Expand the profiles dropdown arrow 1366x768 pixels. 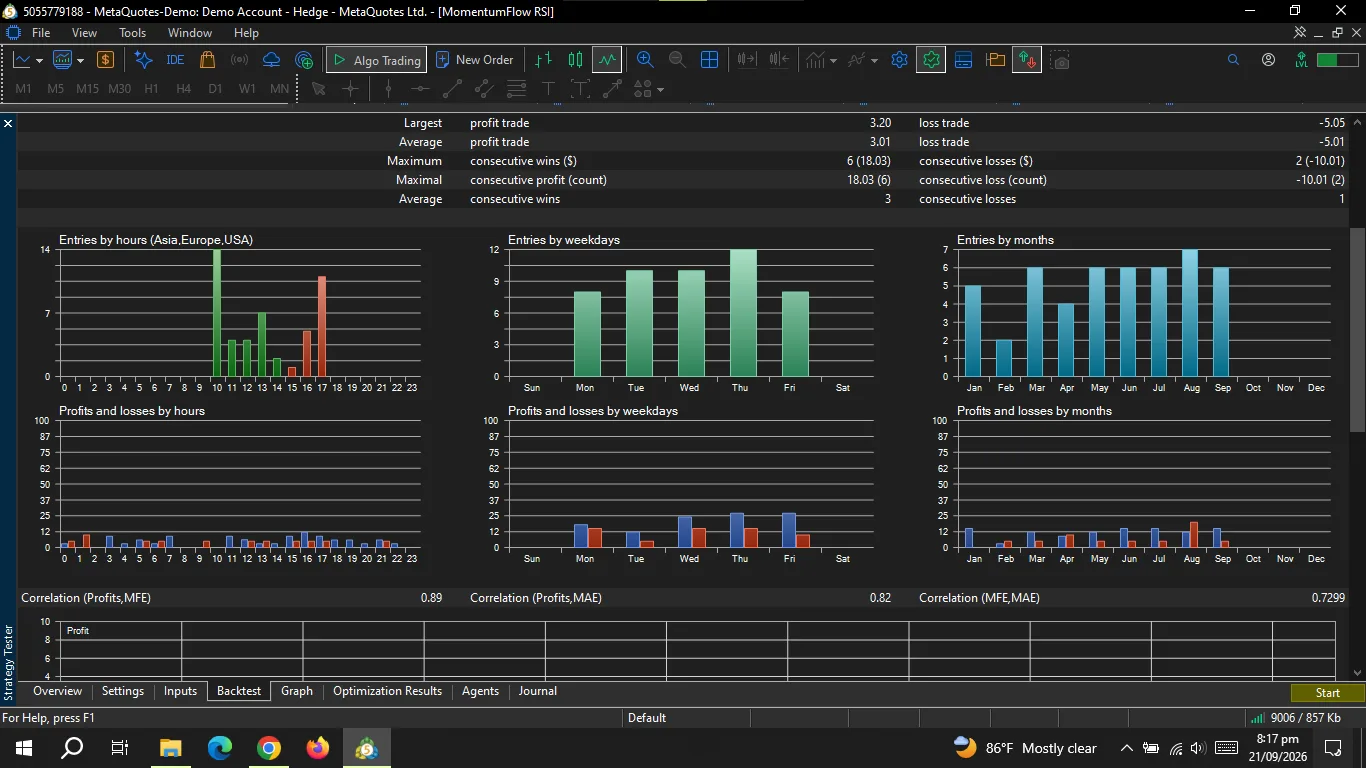[x=78, y=61]
